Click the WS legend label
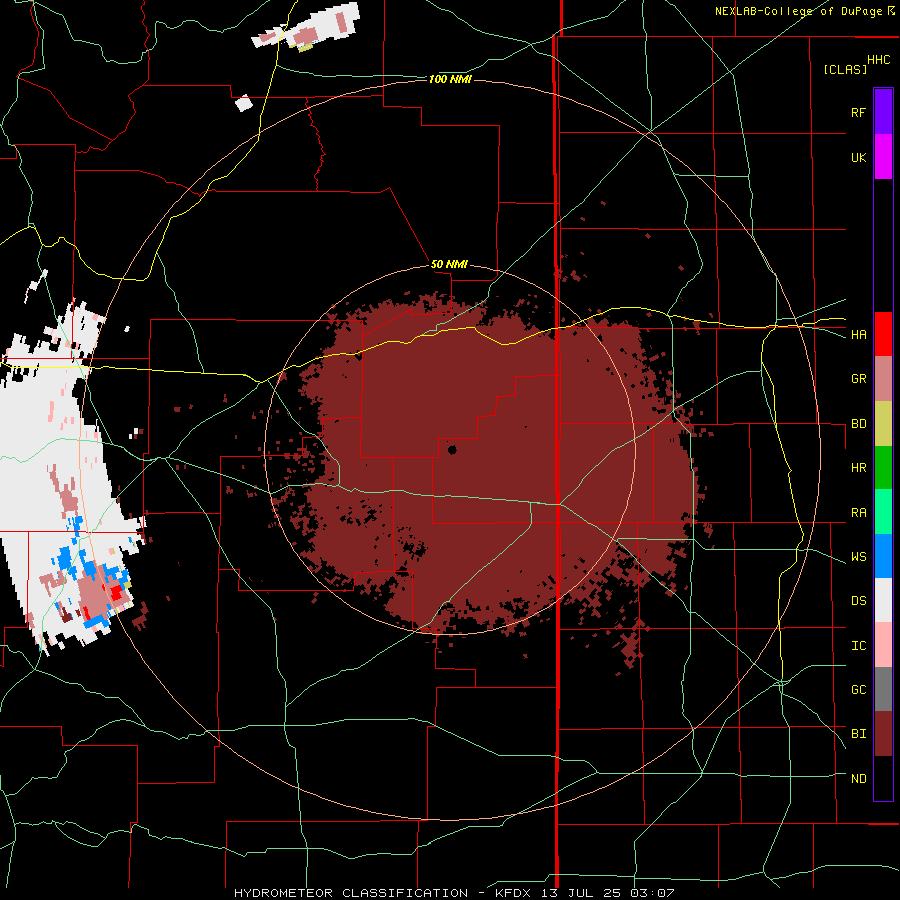900x900 pixels. 858,557
